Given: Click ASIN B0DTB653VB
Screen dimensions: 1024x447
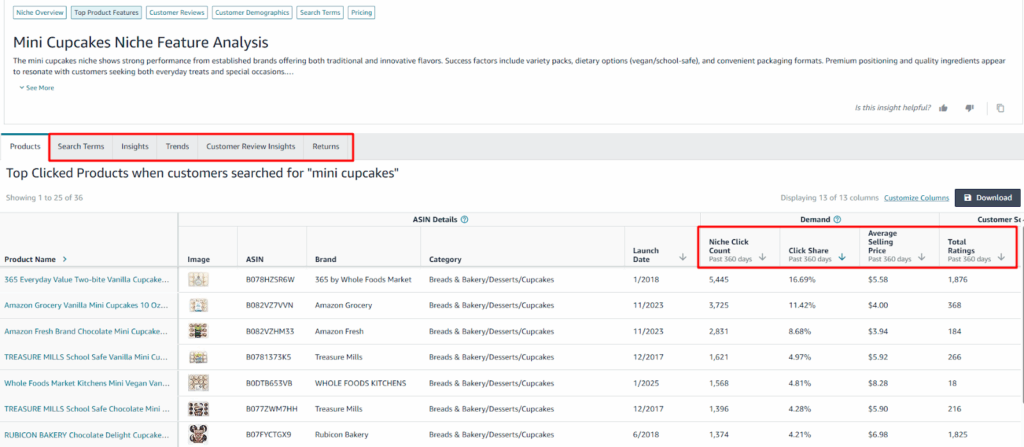Looking at the screenshot, I should click(x=269, y=383).
